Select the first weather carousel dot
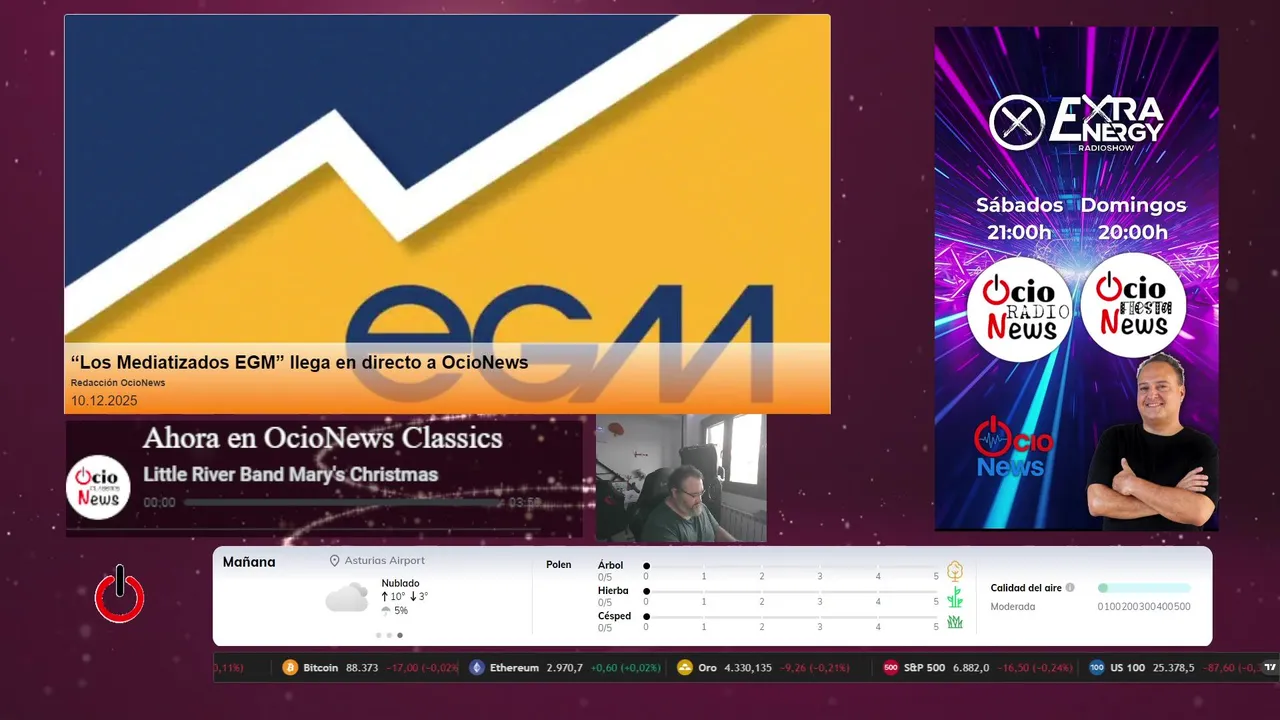Viewport: 1280px width, 720px height. coord(378,635)
